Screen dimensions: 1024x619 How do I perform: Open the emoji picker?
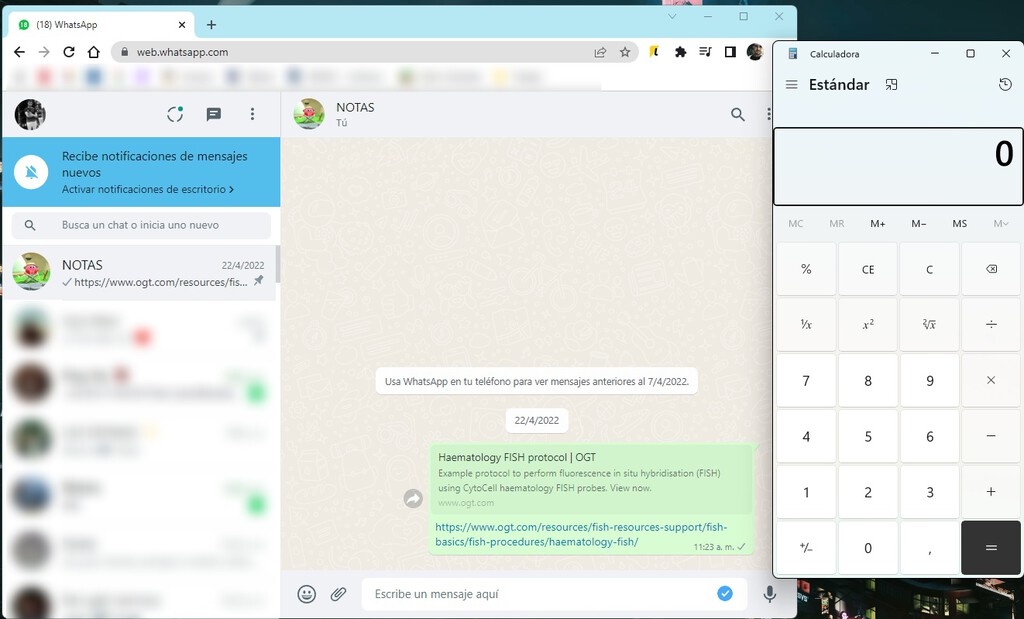306,593
